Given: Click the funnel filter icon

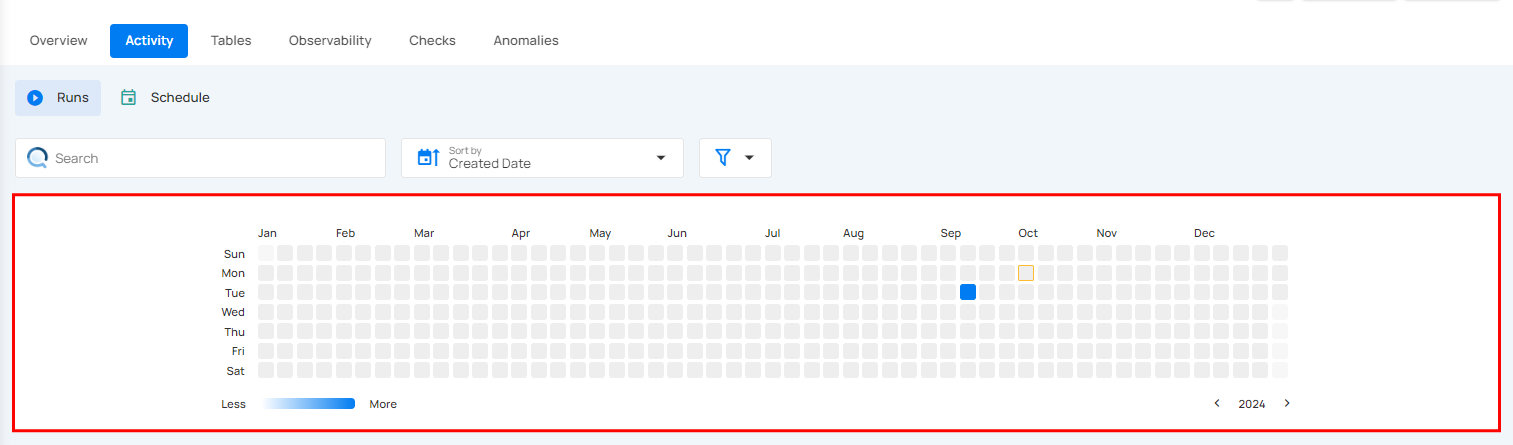Looking at the screenshot, I should coord(723,158).
